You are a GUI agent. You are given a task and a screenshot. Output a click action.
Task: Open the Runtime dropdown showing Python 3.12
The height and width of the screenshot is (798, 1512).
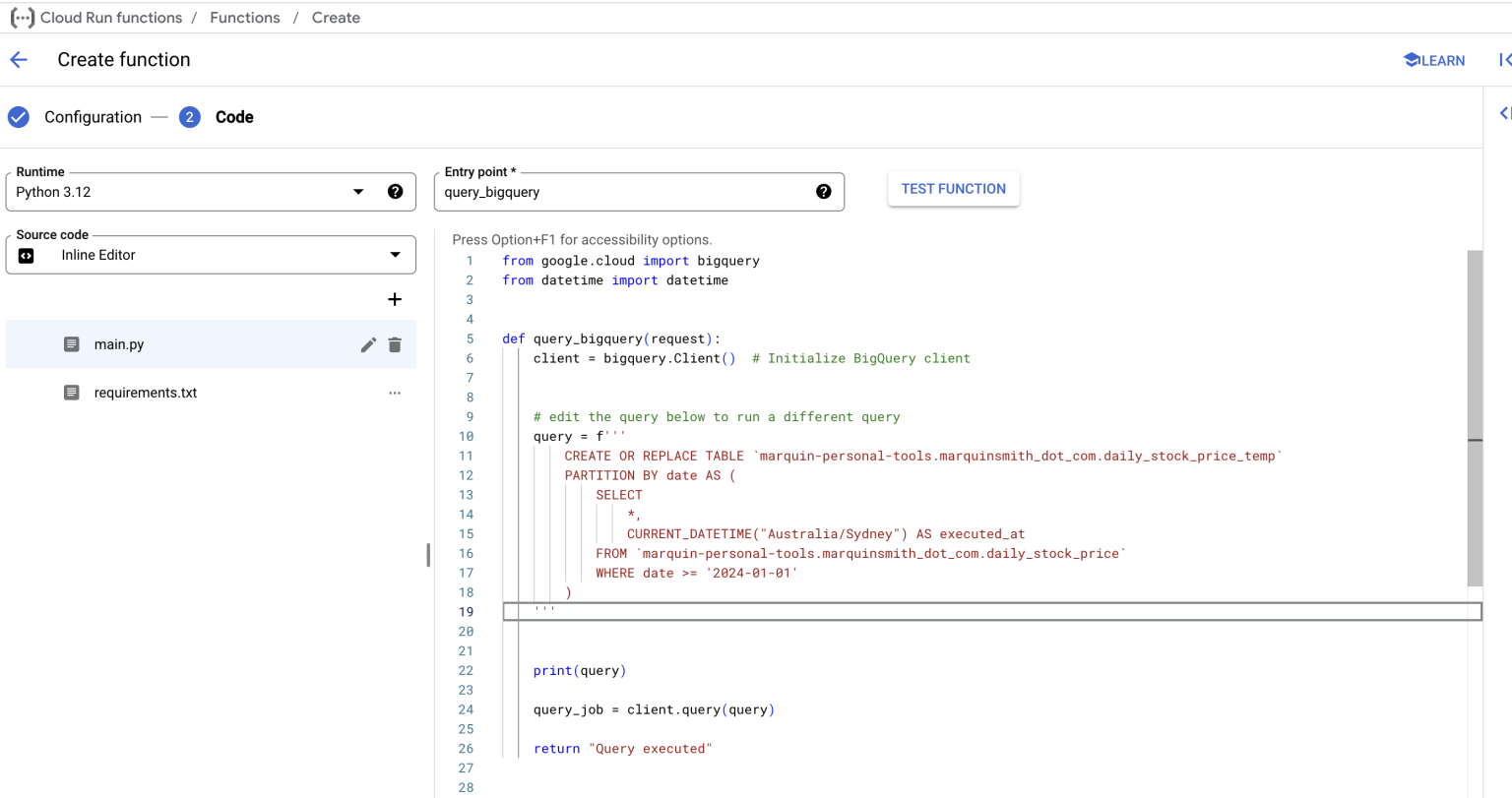pyautogui.click(x=358, y=191)
